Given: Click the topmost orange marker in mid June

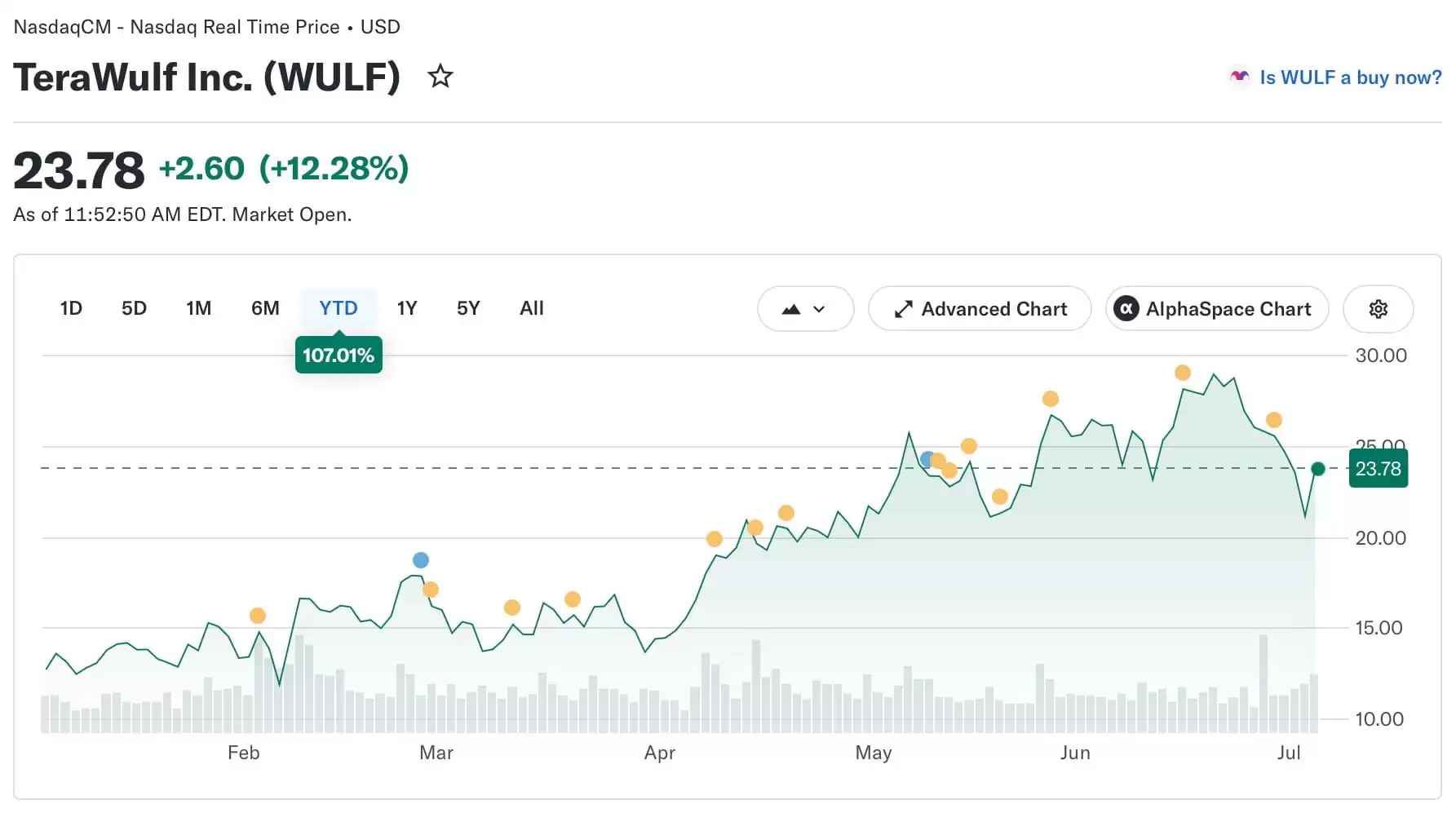Looking at the screenshot, I should point(1183,373).
